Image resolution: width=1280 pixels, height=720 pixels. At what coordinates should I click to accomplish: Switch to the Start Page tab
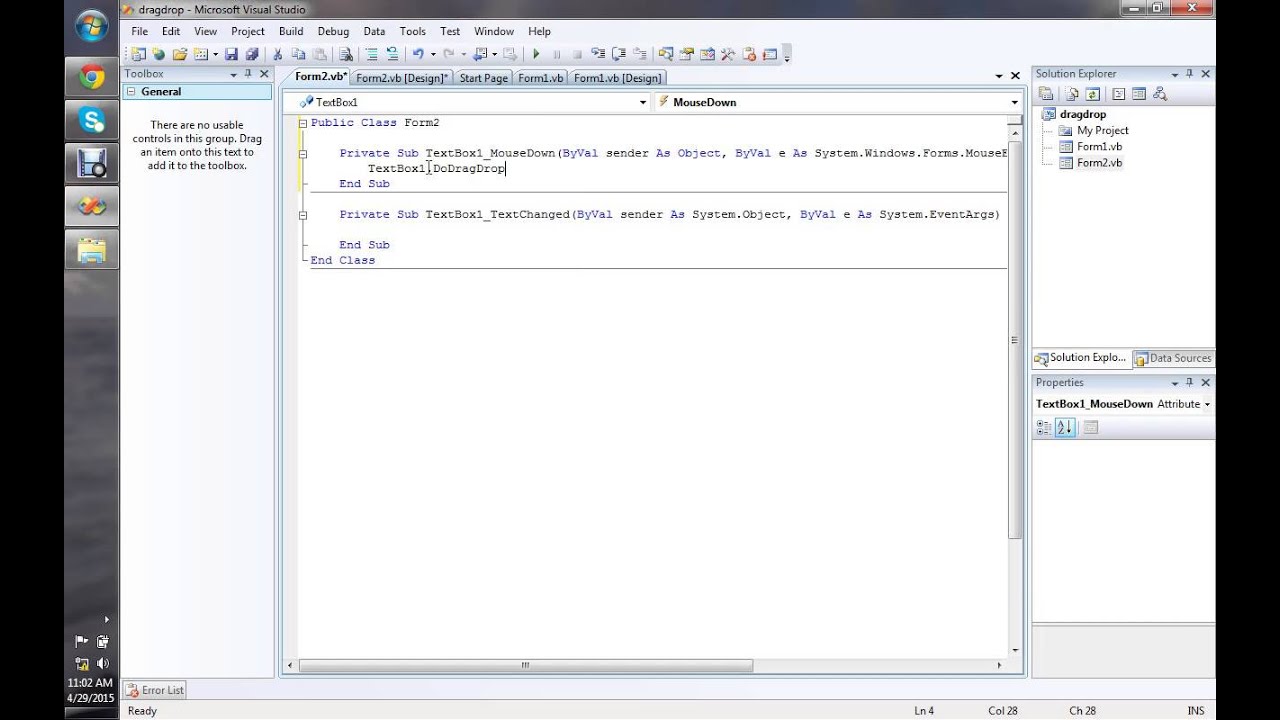click(483, 78)
